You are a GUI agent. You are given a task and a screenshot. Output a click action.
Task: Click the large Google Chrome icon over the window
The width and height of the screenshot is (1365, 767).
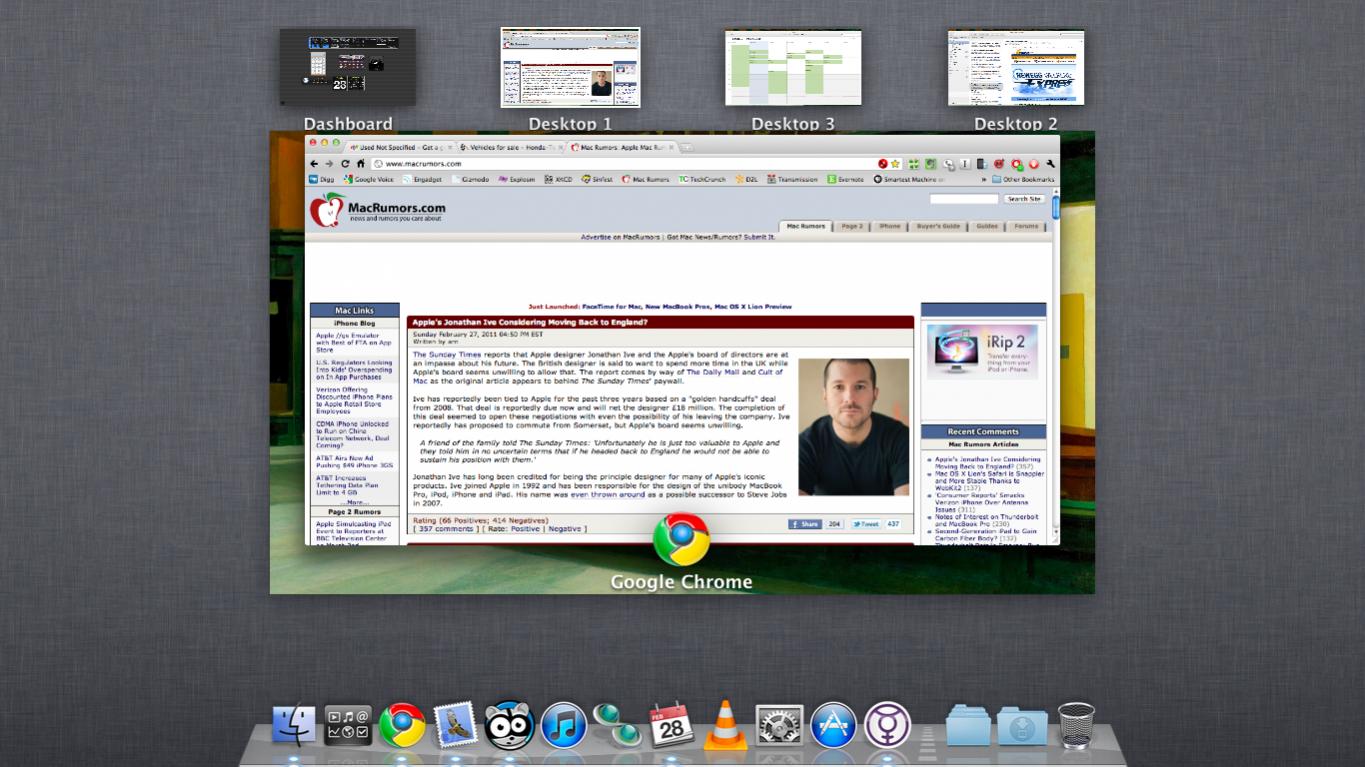coord(681,540)
